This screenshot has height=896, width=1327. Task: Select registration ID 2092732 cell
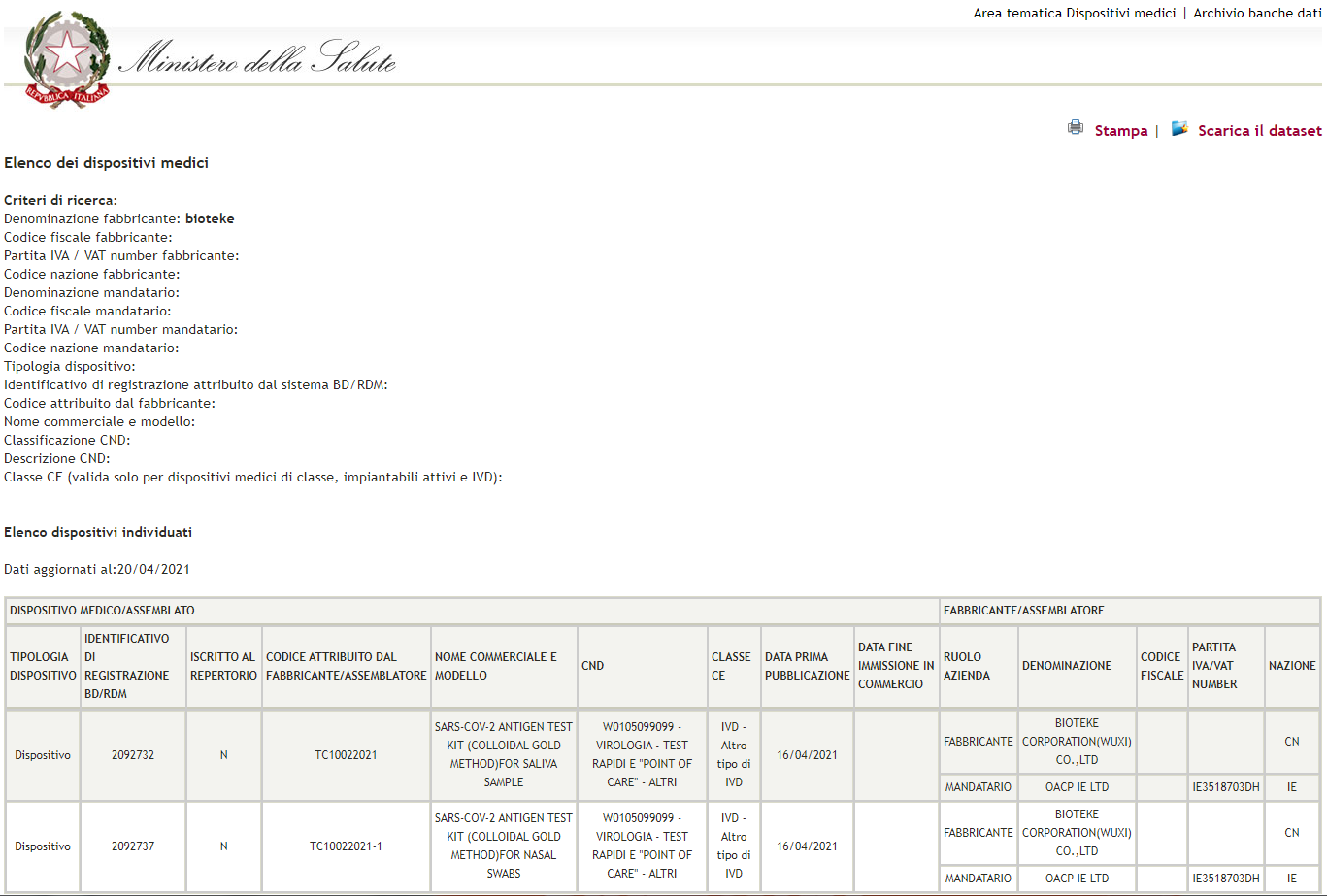click(133, 755)
